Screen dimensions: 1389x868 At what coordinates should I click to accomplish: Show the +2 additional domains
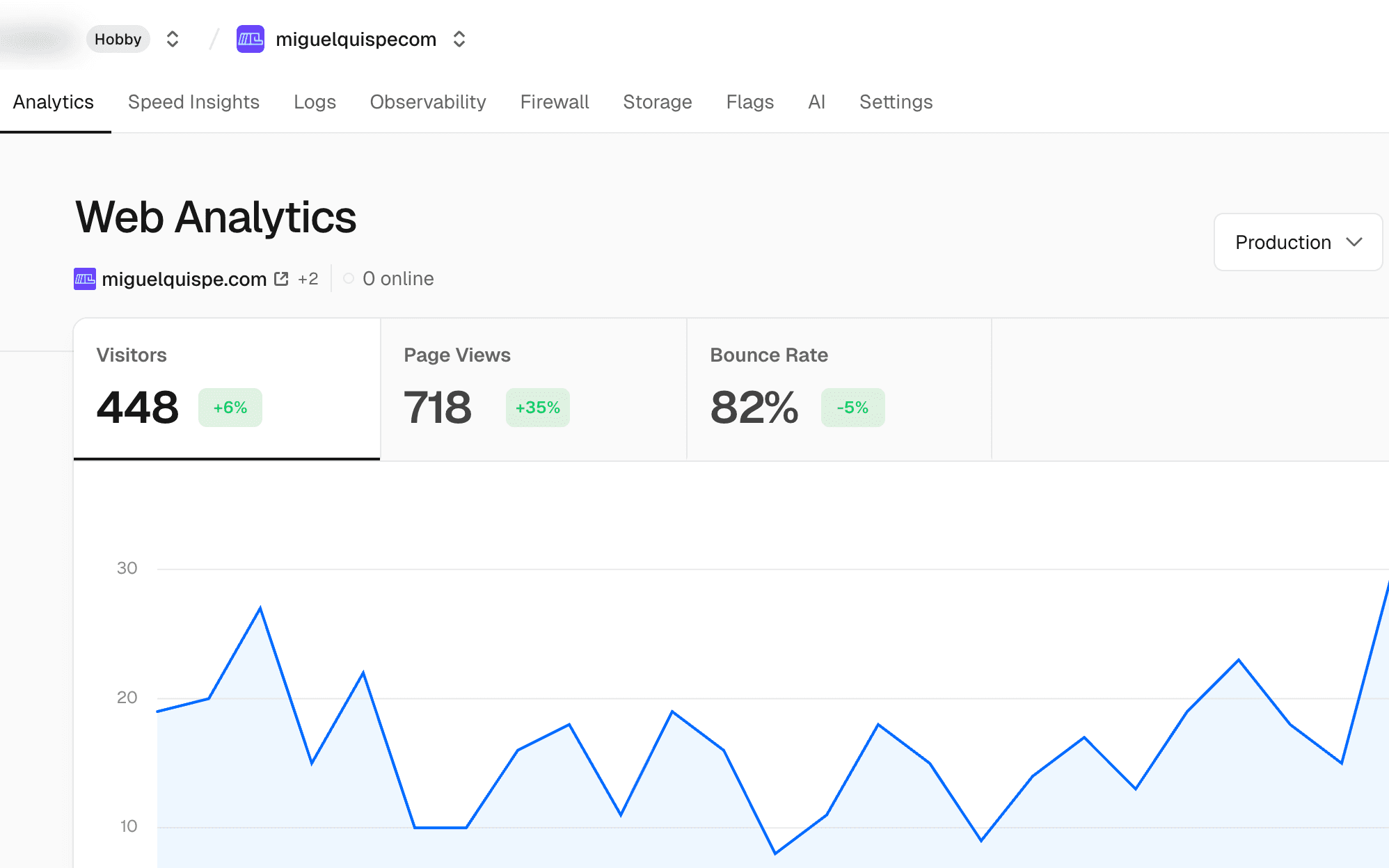308,279
